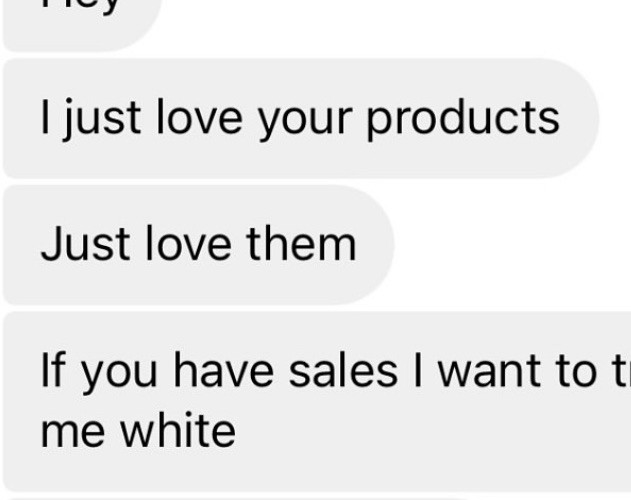Tap the 'Just love them' message bubble
Screen dimensions: 631x500
pyautogui.click(x=199, y=245)
